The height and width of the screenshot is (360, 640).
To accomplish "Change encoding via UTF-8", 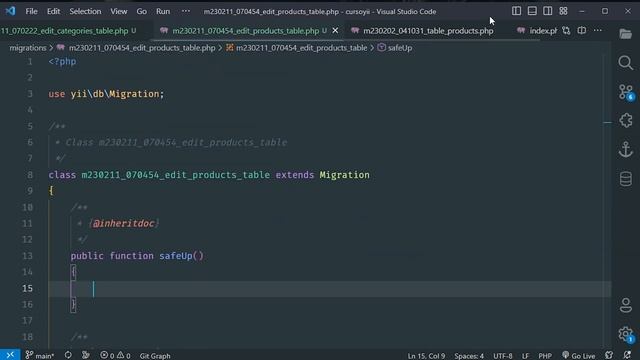I will pyautogui.click(x=502, y=356).
